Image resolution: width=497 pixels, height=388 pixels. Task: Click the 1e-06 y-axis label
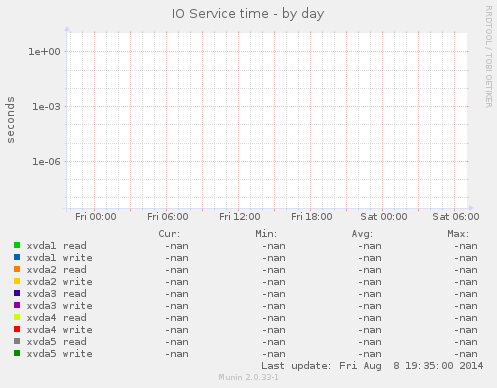[46, 162]
